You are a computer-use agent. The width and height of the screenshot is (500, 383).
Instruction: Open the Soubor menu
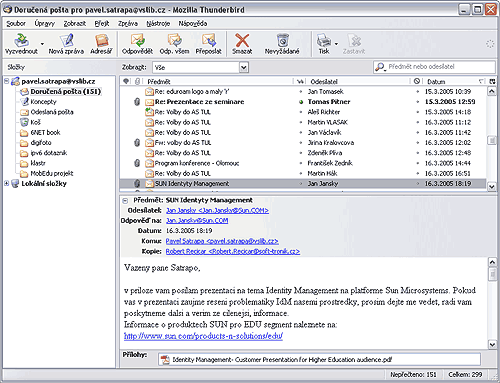[x=16, y=23]
